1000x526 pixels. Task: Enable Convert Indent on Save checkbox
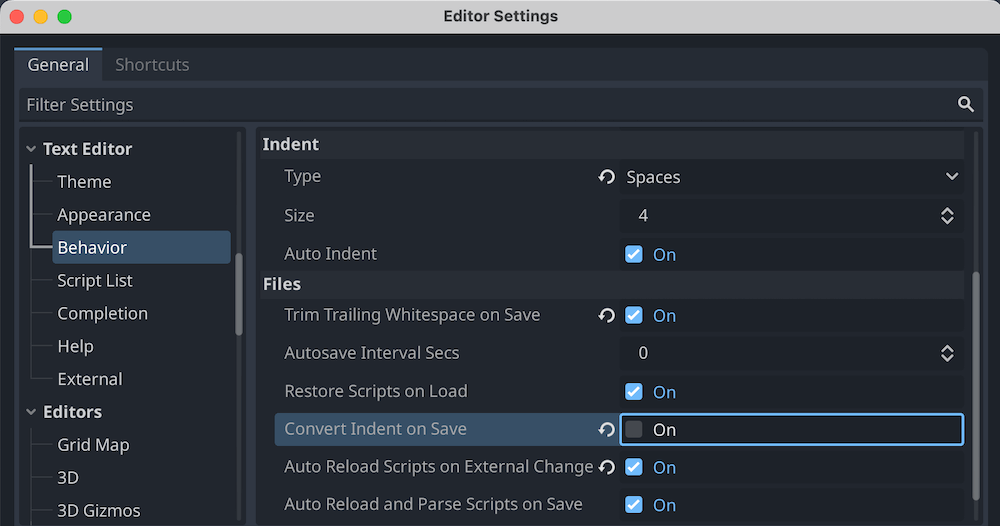click(634, 429)
